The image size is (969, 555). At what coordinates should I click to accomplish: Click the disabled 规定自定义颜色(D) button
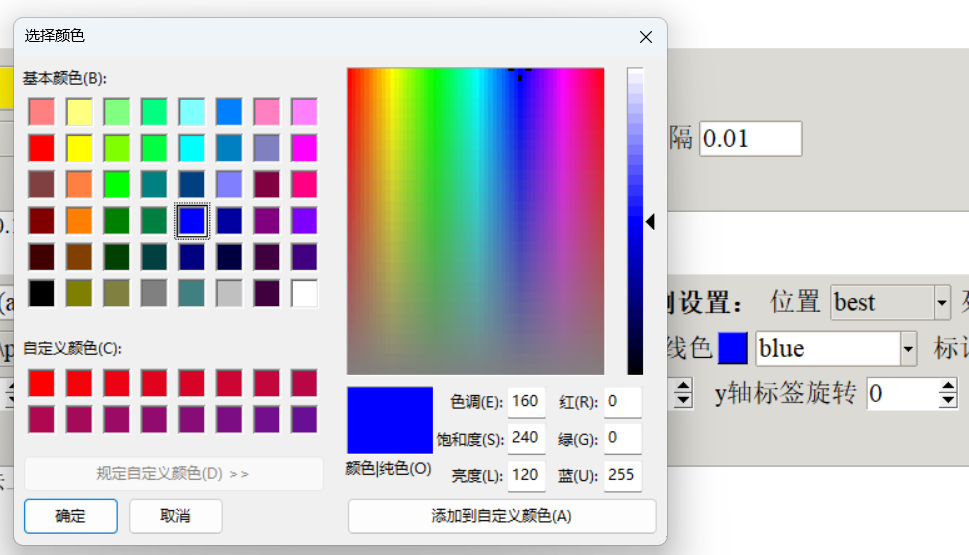pyautogui.click(x=173, y=473)
